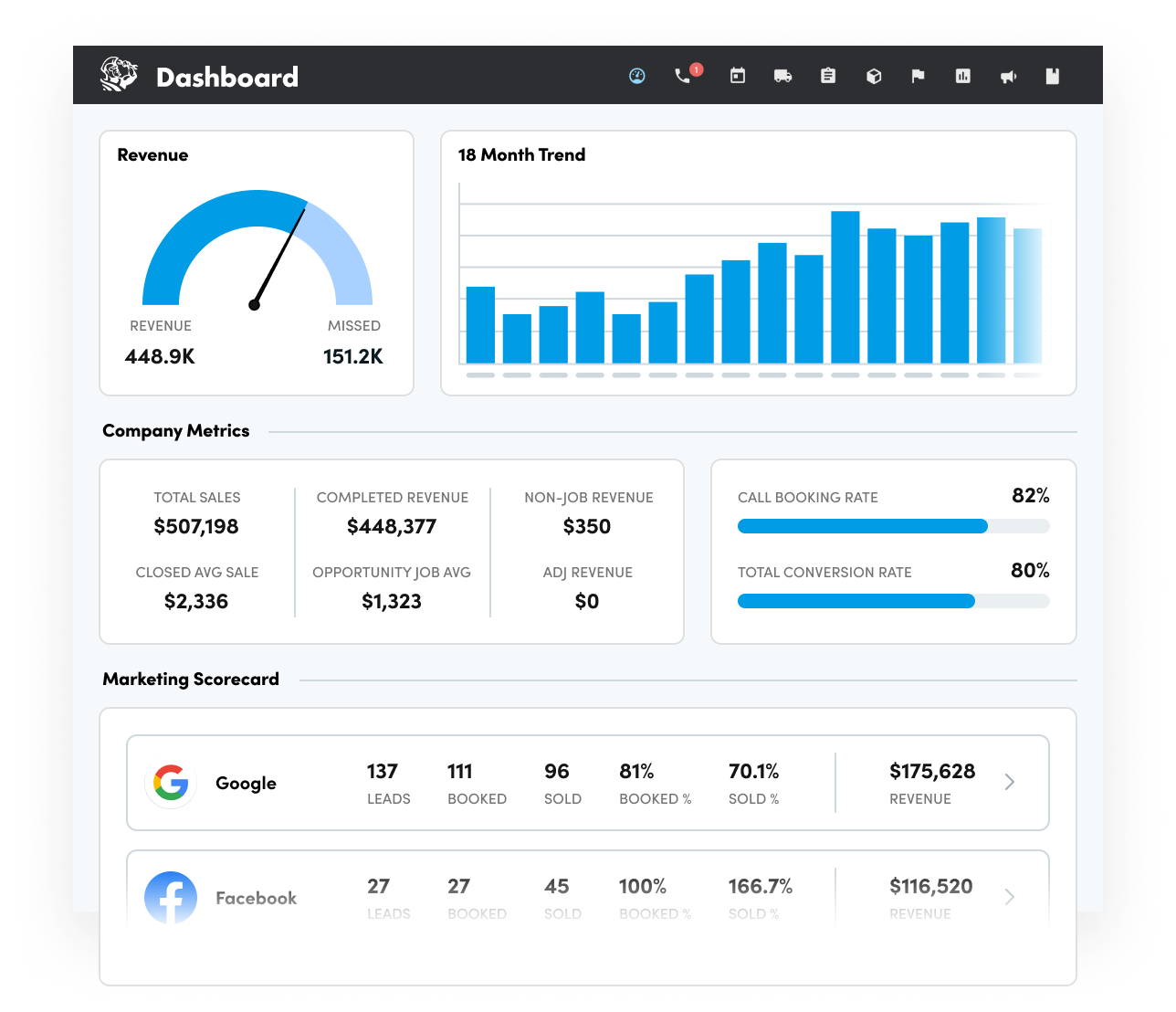Expand the Facebook row chevron arrow

[x=1010, y=897]
